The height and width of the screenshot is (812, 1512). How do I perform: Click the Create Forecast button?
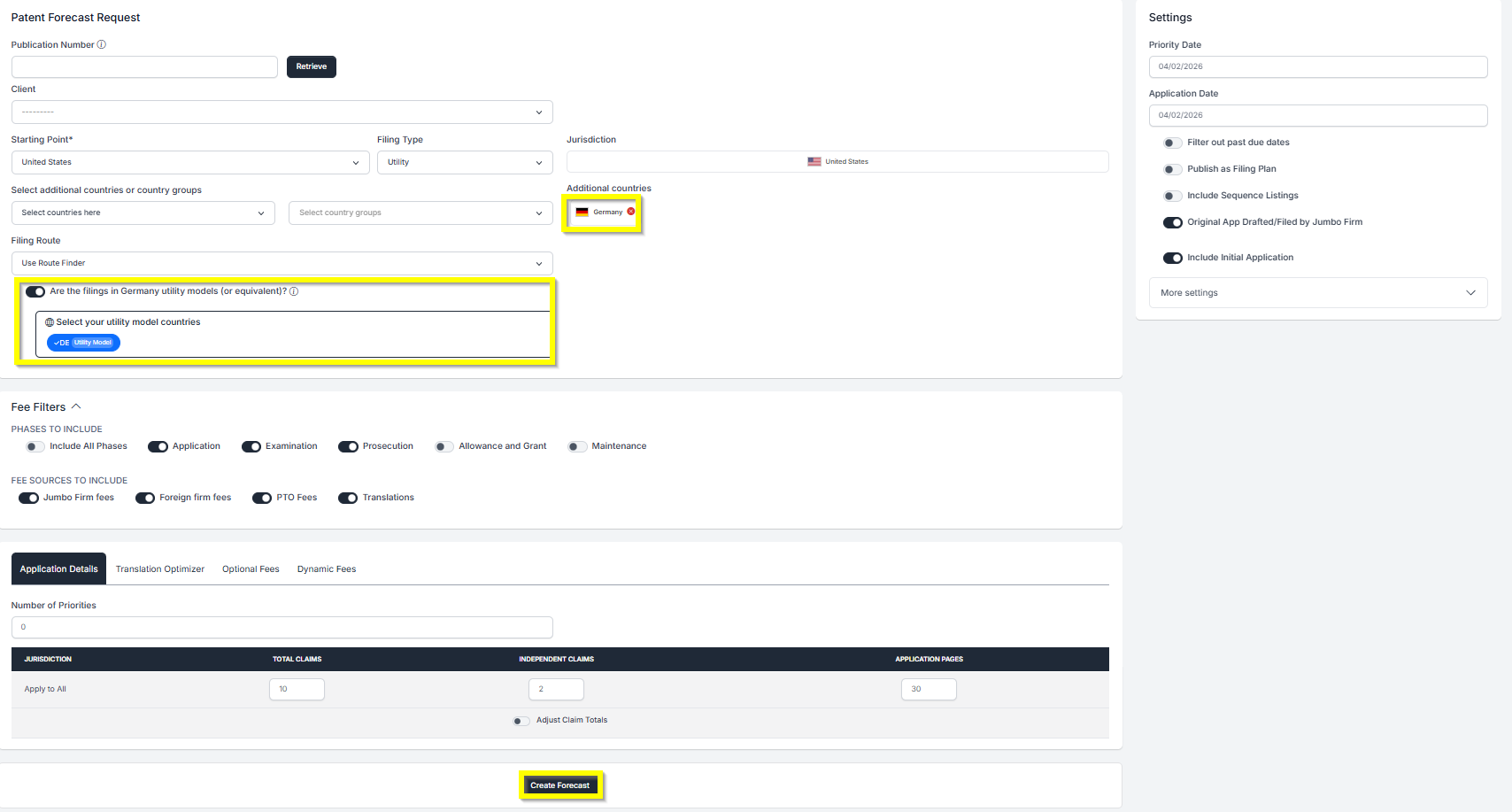pos(559,785)
